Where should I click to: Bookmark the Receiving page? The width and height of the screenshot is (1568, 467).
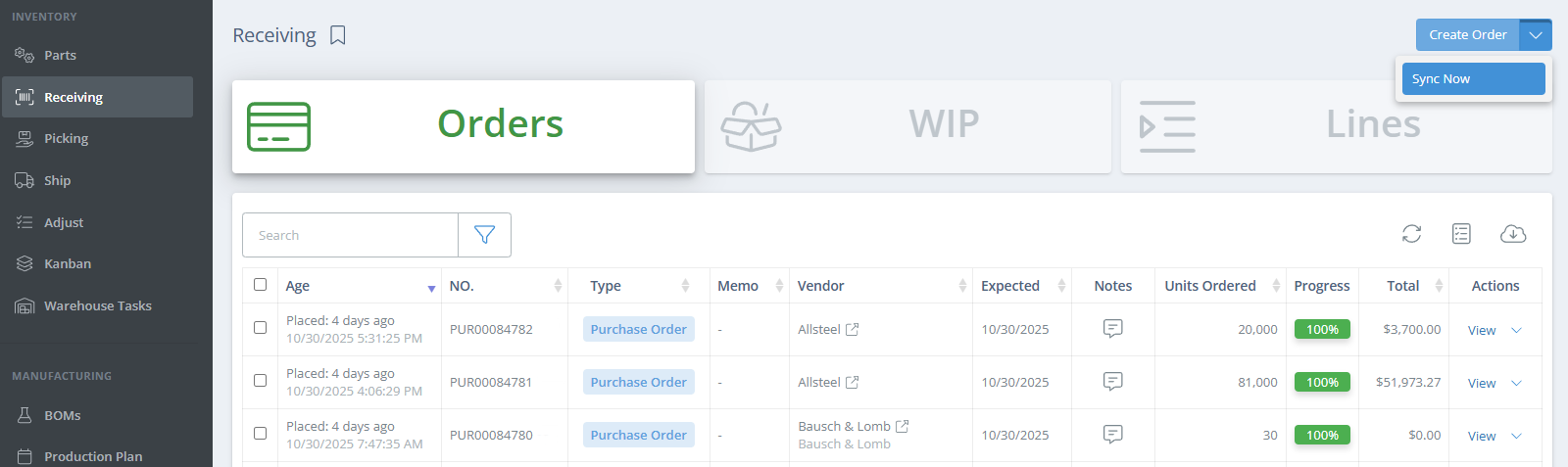pos(338,35)
